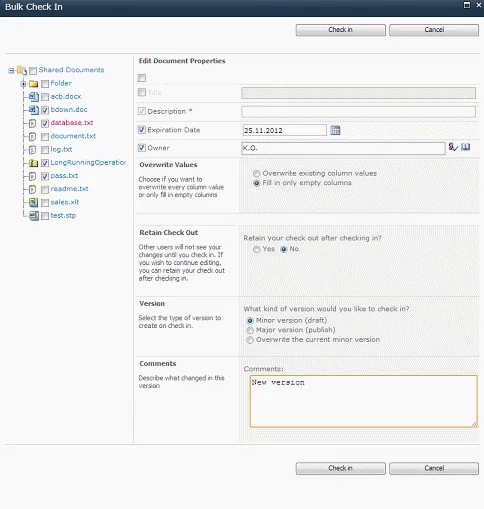Check the test.stp checkbox

[45, 216]
